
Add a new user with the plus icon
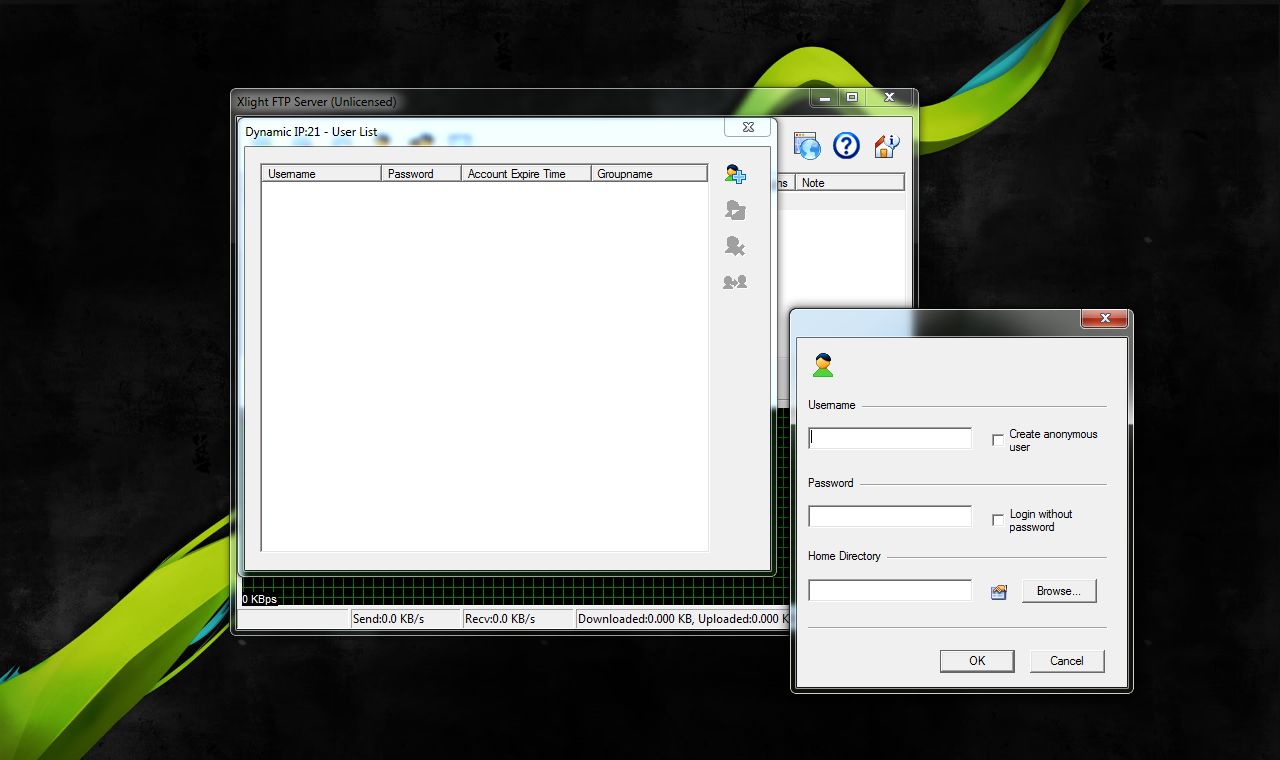tap(735, 174)
